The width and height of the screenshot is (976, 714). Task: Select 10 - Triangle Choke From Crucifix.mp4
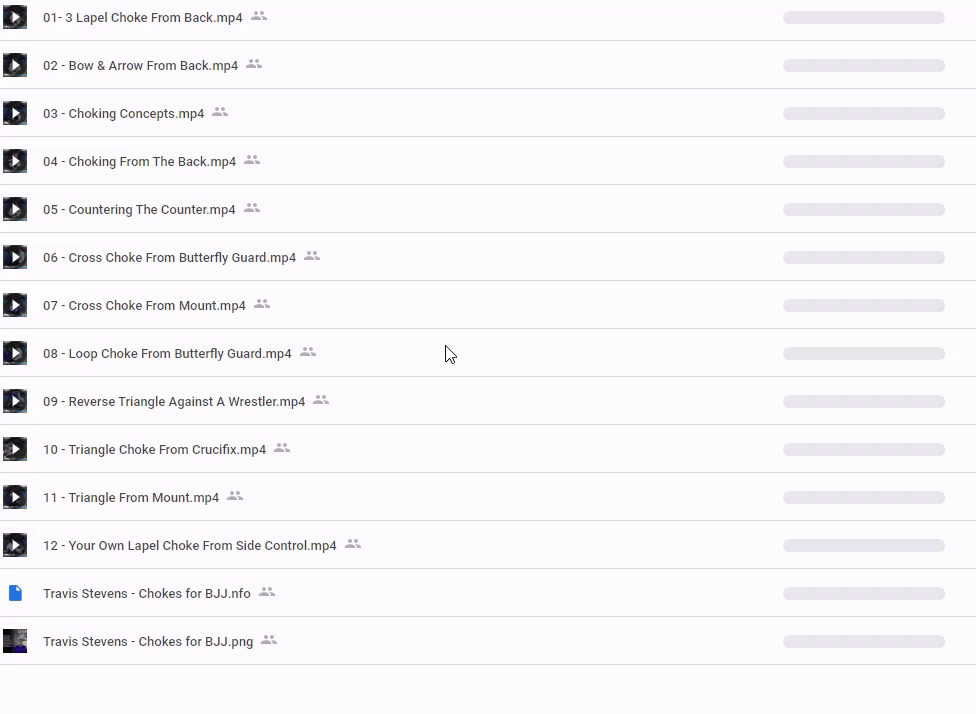[154, 449]
